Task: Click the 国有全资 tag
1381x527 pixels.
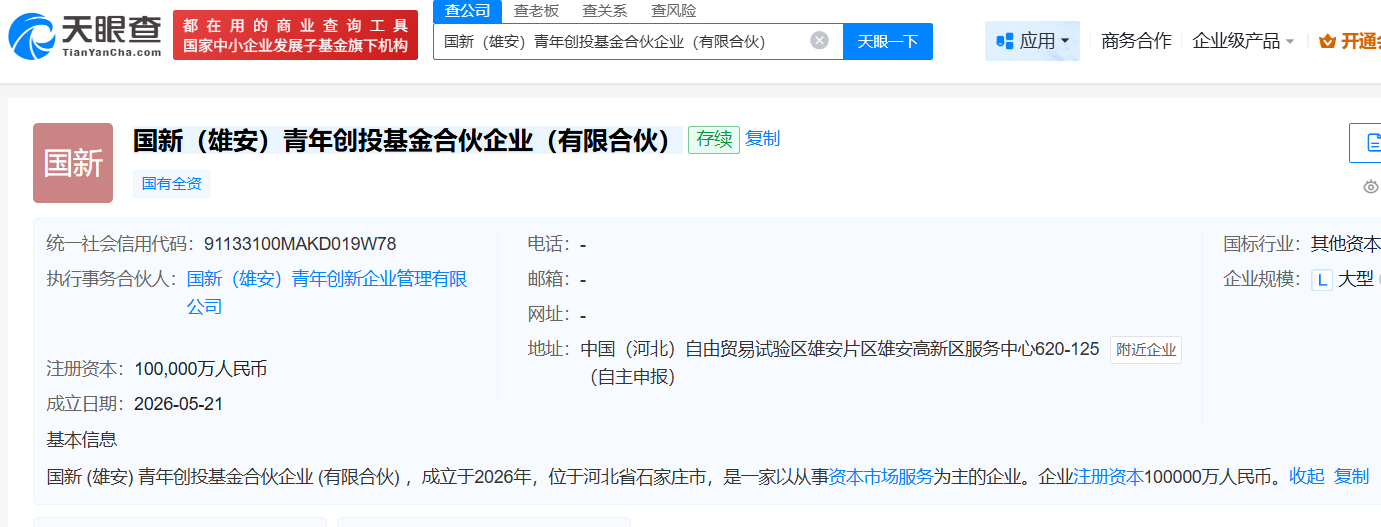Action: [172, 183]
